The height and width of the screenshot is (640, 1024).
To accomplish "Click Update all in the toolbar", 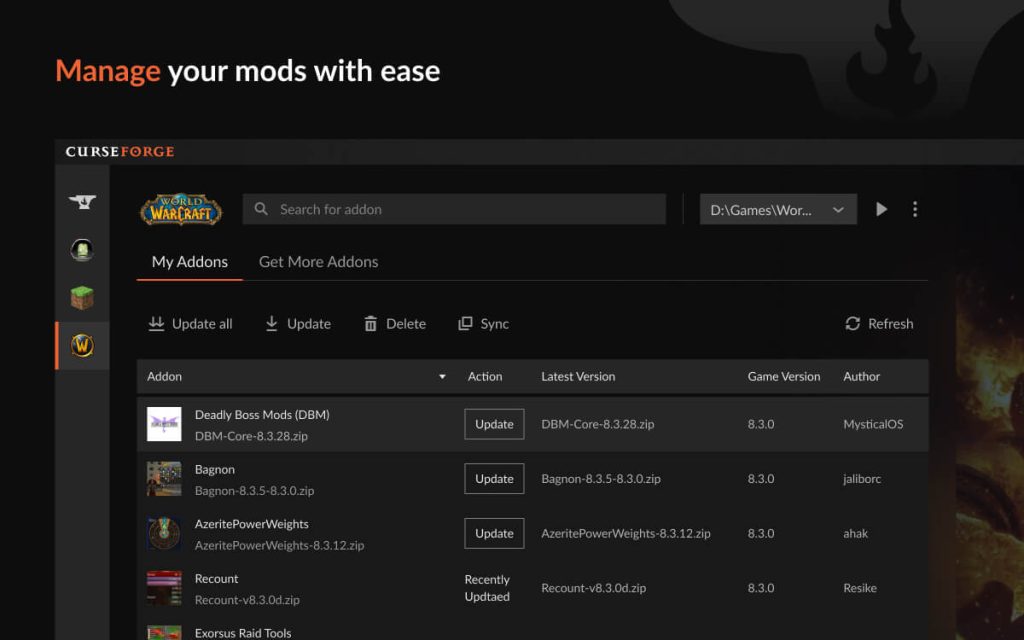I will (x=190, y=324).
